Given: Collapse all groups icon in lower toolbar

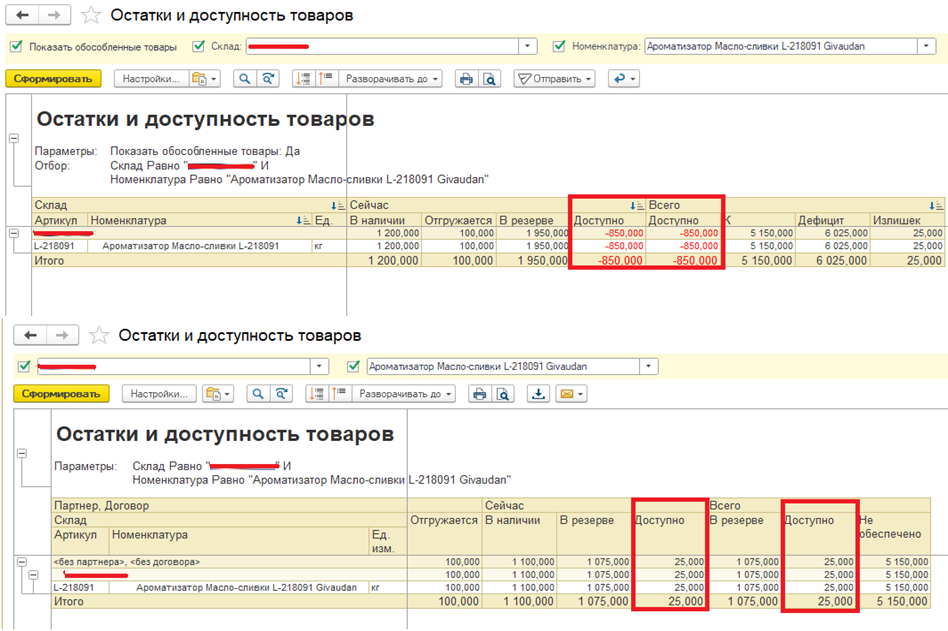Looking at the screenshot, I should [x=317, y=394].
